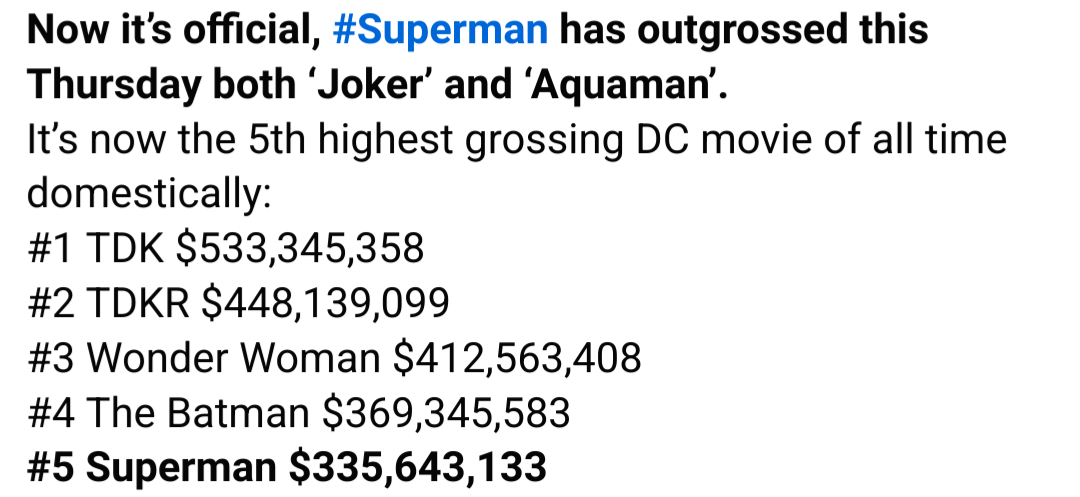Click the word 'domestically:'

pyautogui.click(x=149, y=195)
